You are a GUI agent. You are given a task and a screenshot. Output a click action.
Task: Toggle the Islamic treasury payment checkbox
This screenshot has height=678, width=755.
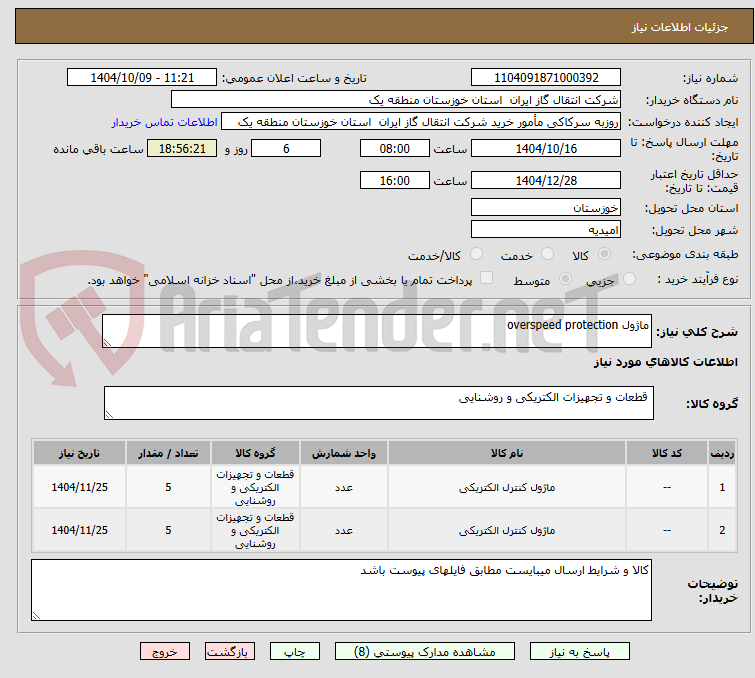(487, 278)
